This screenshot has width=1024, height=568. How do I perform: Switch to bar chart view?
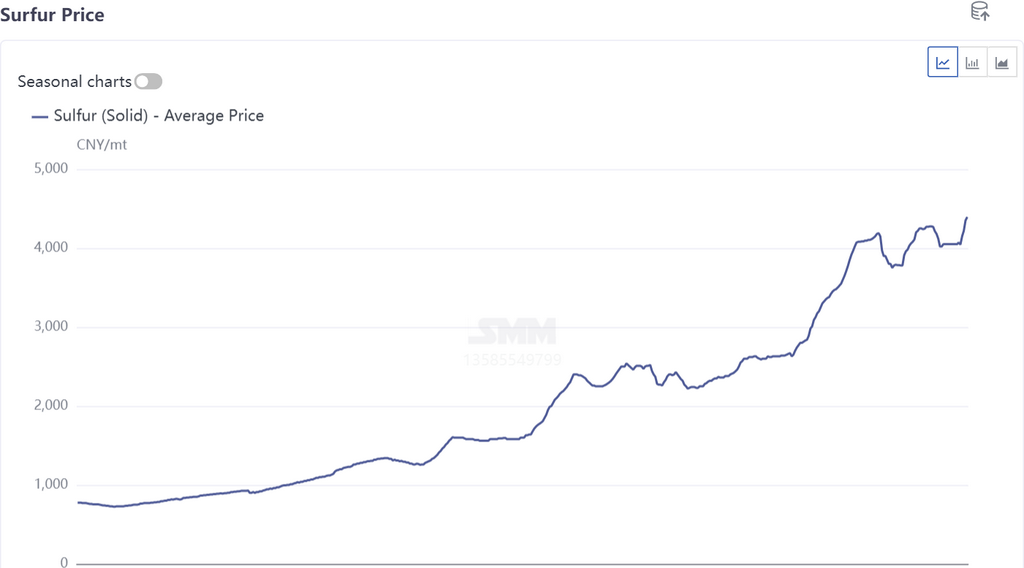[x=972, y=63]
